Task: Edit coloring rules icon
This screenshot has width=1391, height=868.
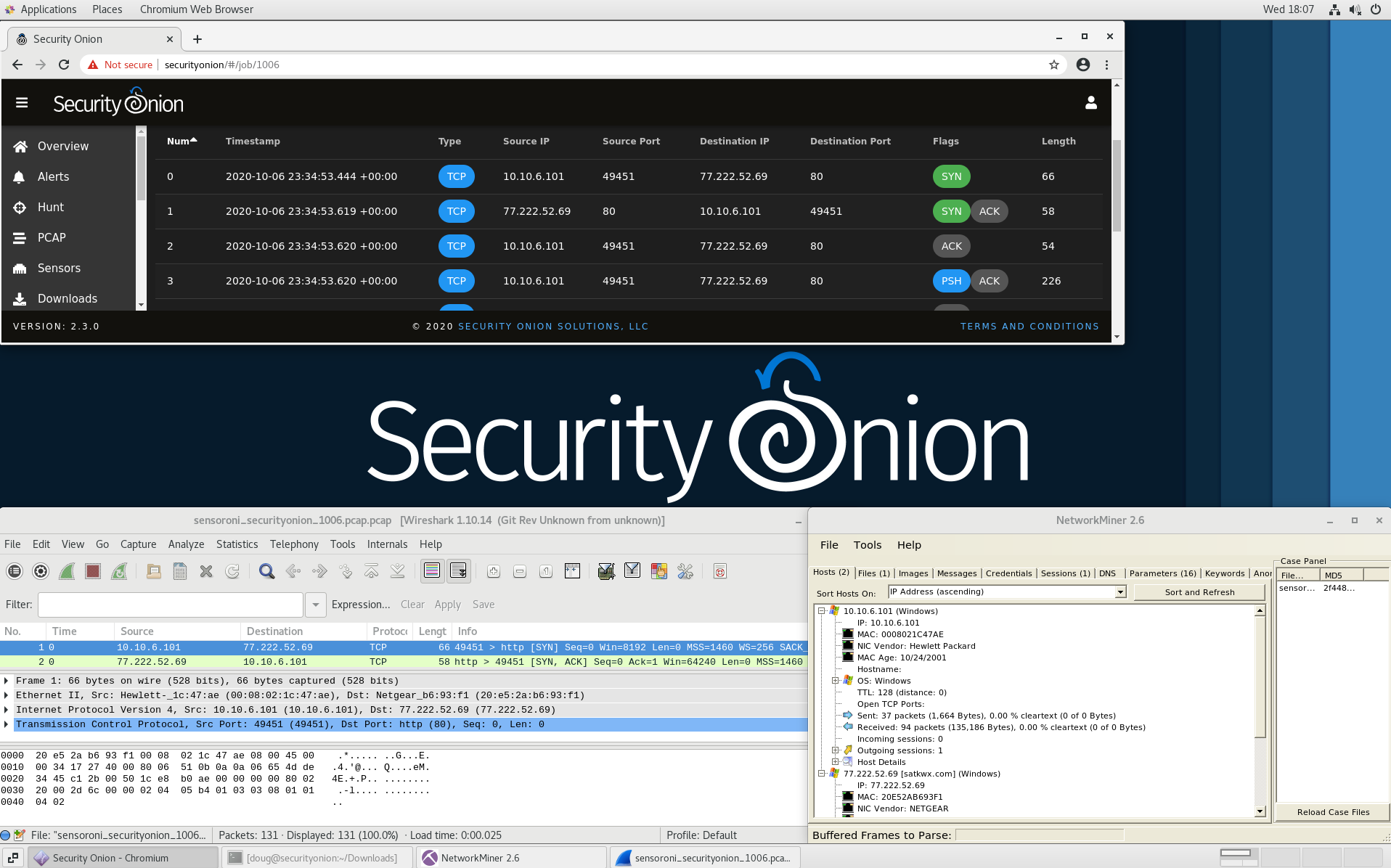Action: click(659, 571)
